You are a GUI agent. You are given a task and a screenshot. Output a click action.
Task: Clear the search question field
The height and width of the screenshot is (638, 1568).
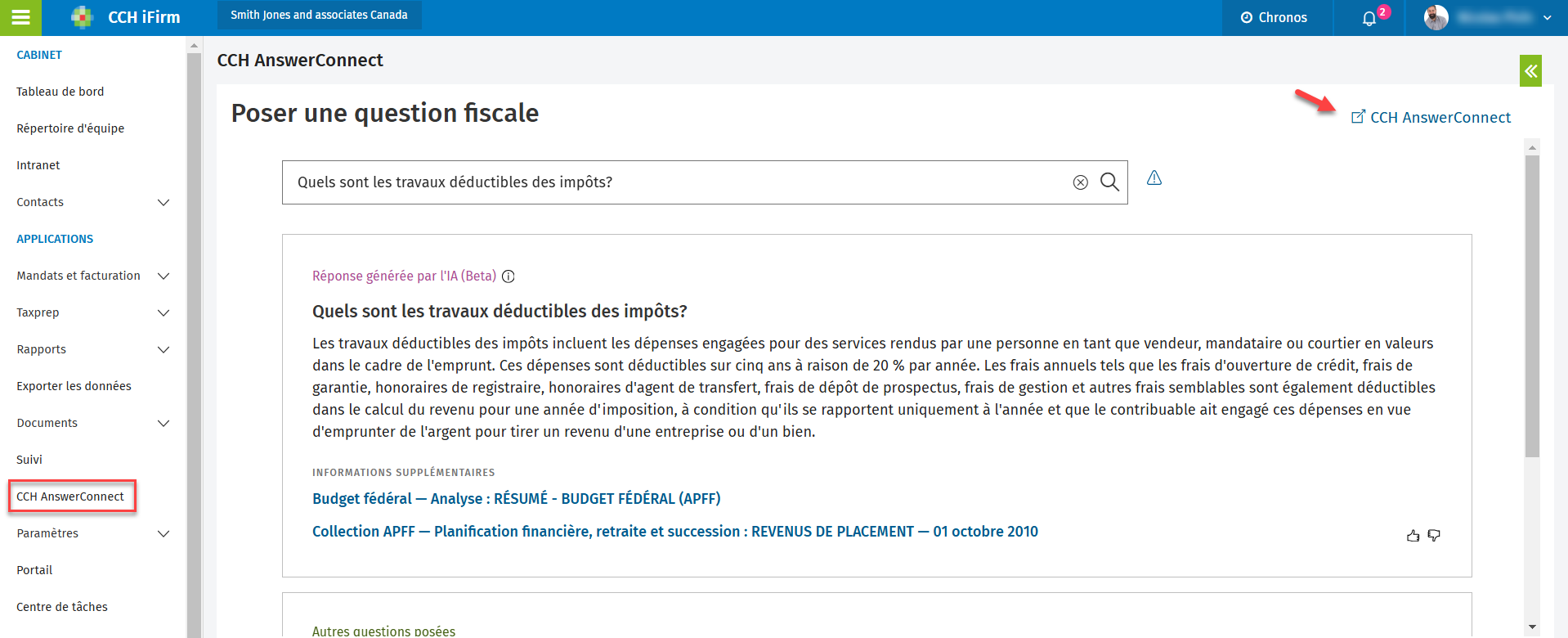click(x=1080, y=182)
